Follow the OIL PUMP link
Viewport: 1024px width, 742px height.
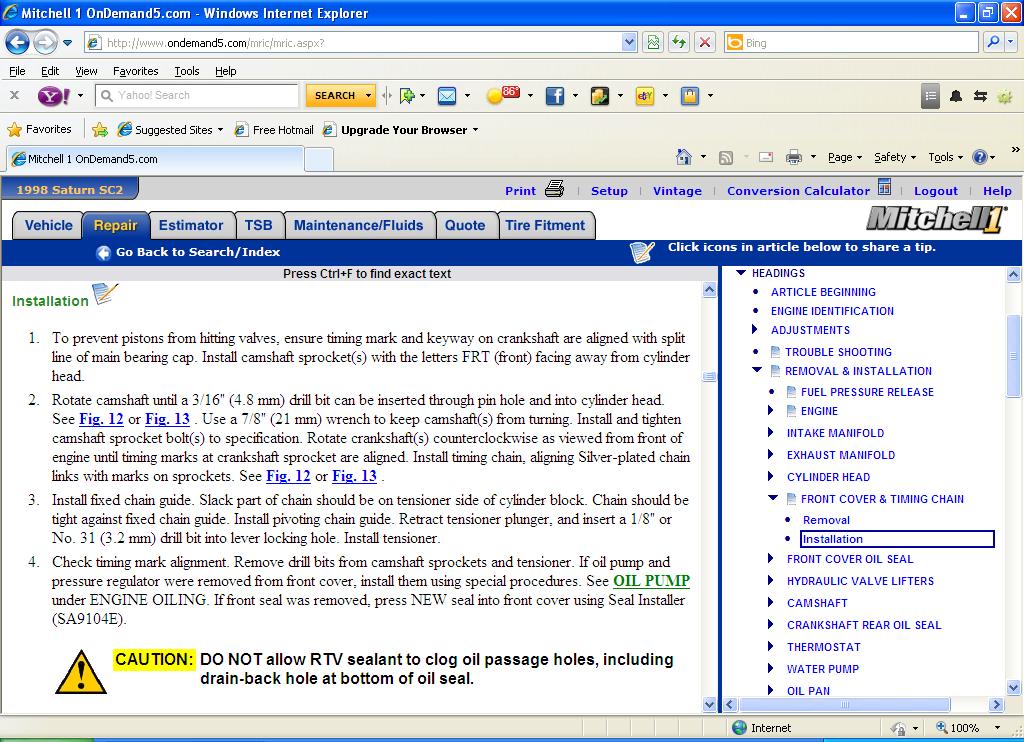point(651,581)
